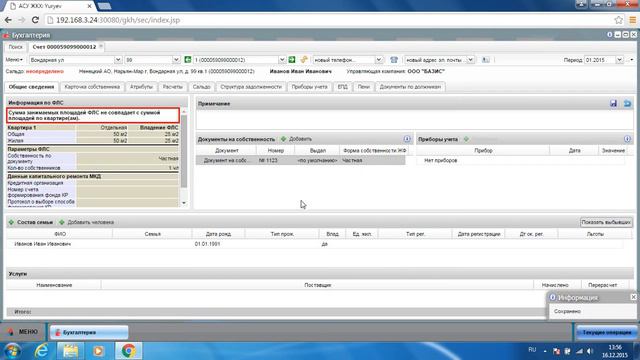This screenshot has width=640, height=360.
Task: Open the Расчеты tab
Action: (173, 87)
